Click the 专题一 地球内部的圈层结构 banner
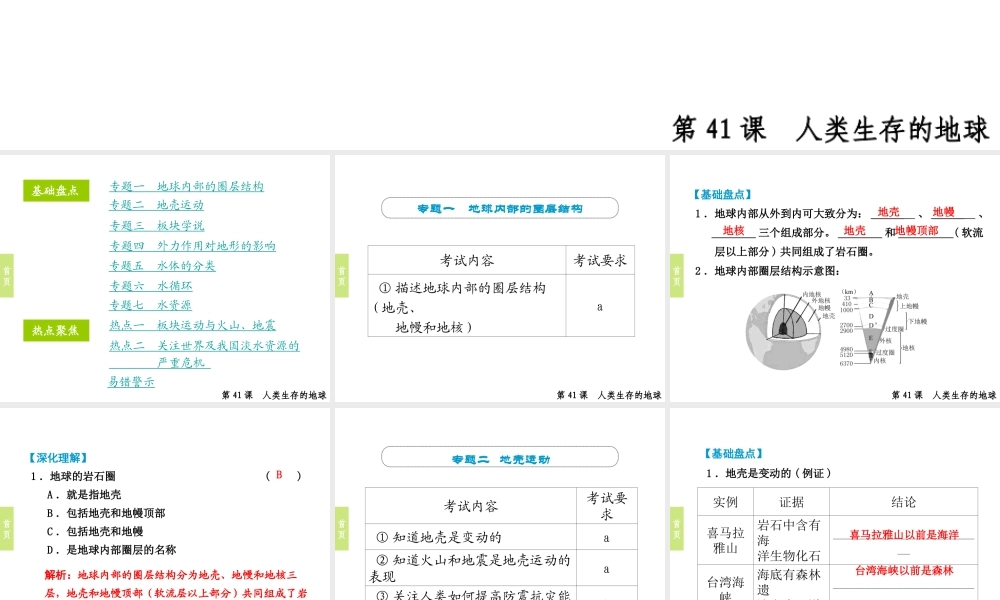This screenshot has width=1000, height=600. (500, 208)
